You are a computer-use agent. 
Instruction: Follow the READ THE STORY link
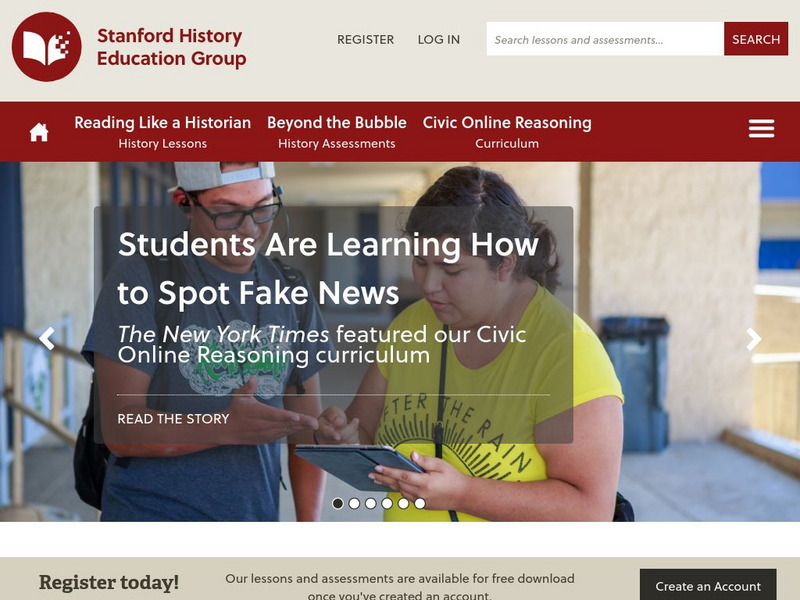pos(173,419)
